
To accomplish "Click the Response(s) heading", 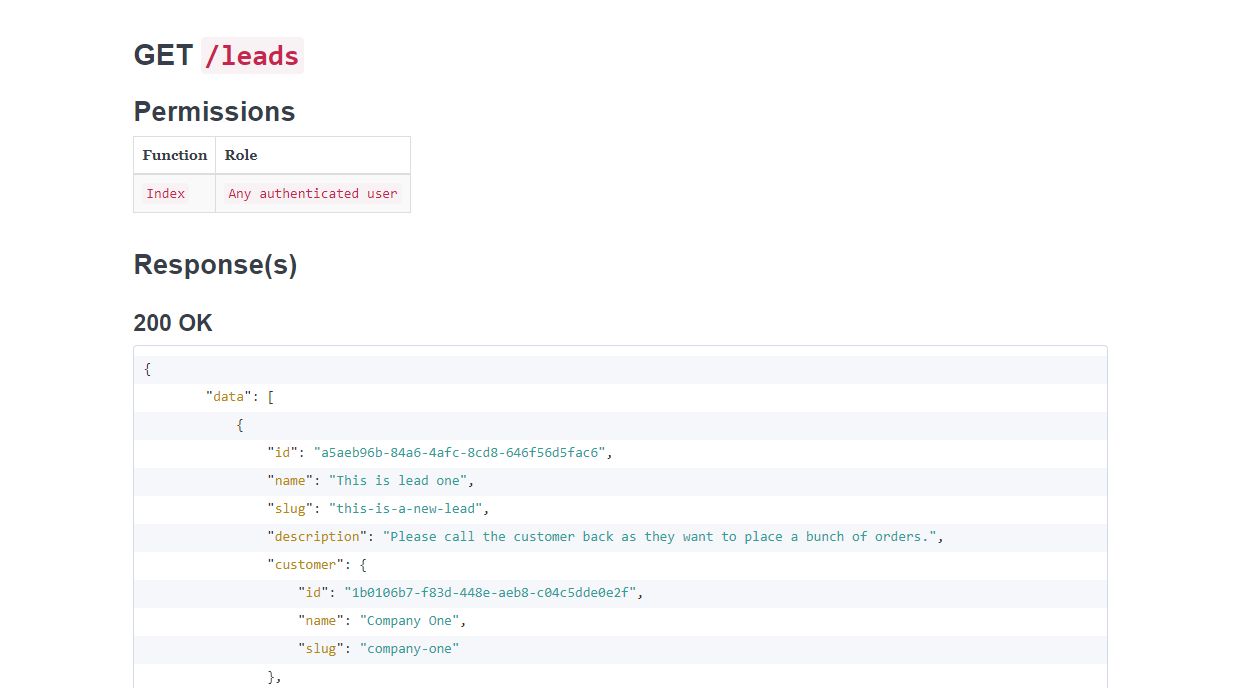I will click(215, 265).
